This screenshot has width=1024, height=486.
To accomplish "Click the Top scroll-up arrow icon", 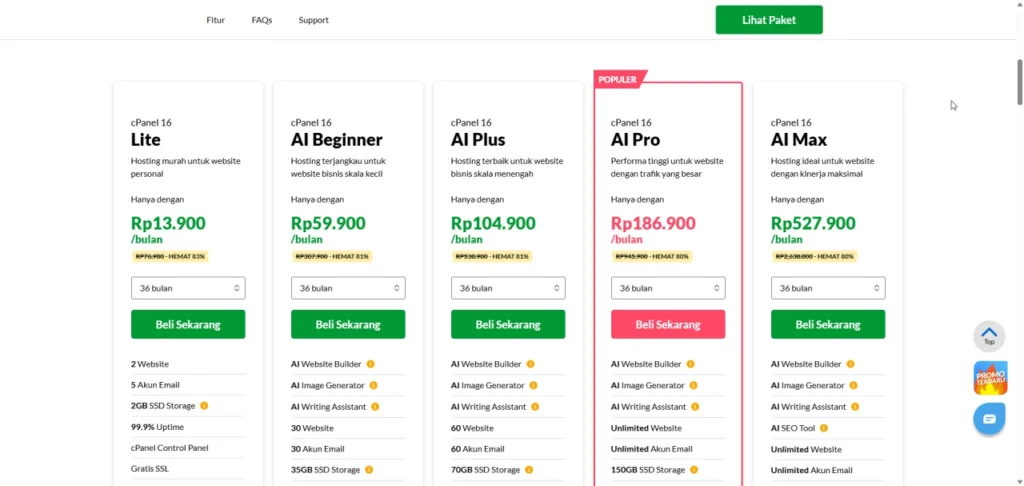I will [989, 336].
